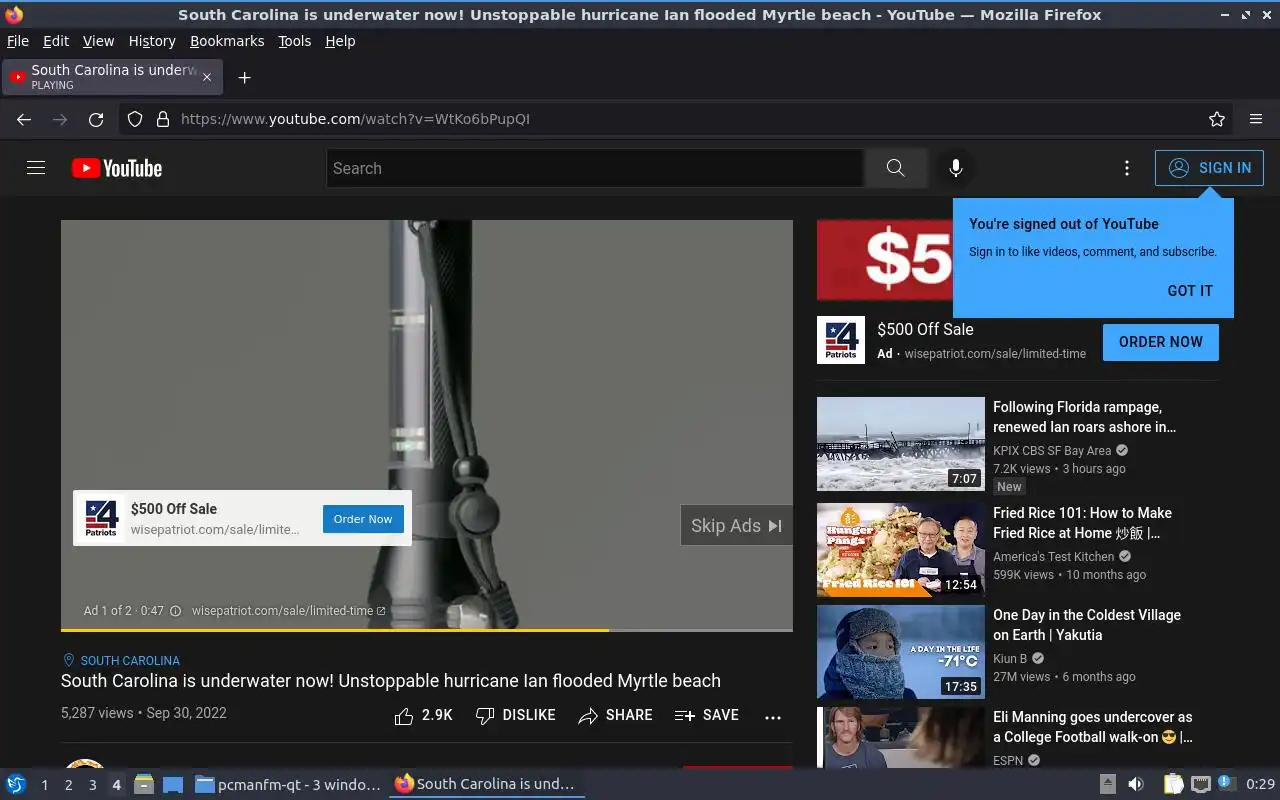This screenshot has height=800, width=1280.
Task: Share the video
Action: [x=615, y=716]
